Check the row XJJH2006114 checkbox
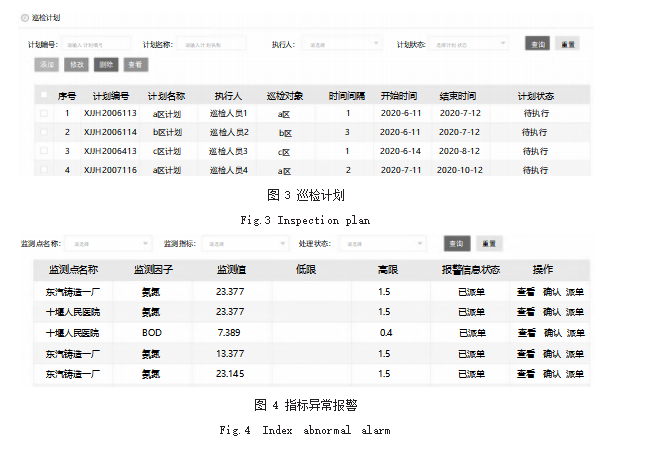This screenshot has width=647, height=458. (44, 132)
